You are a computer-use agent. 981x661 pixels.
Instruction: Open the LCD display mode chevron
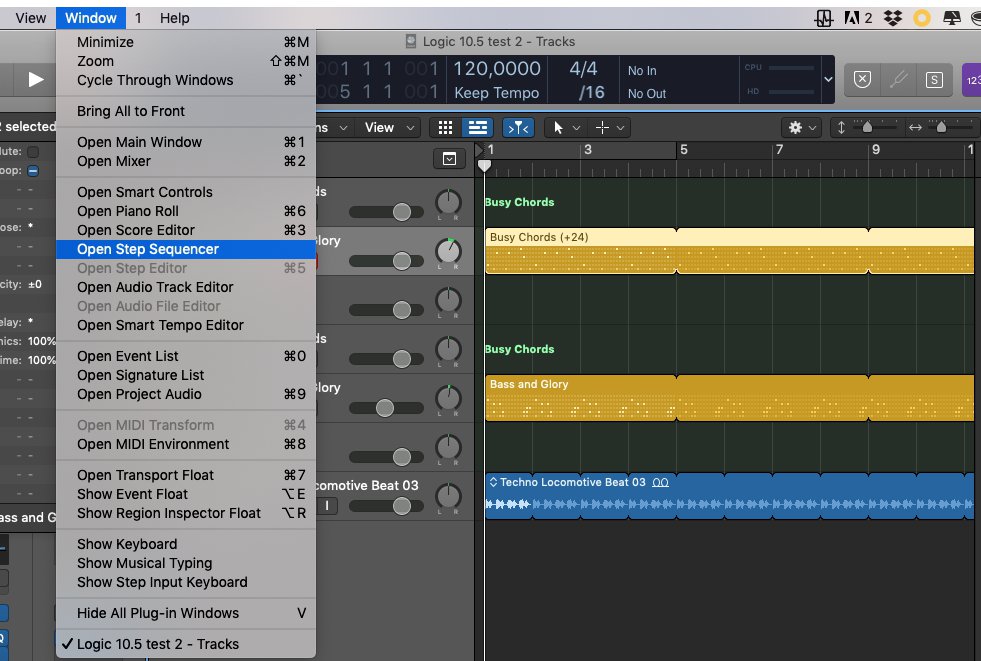(828, 80)
